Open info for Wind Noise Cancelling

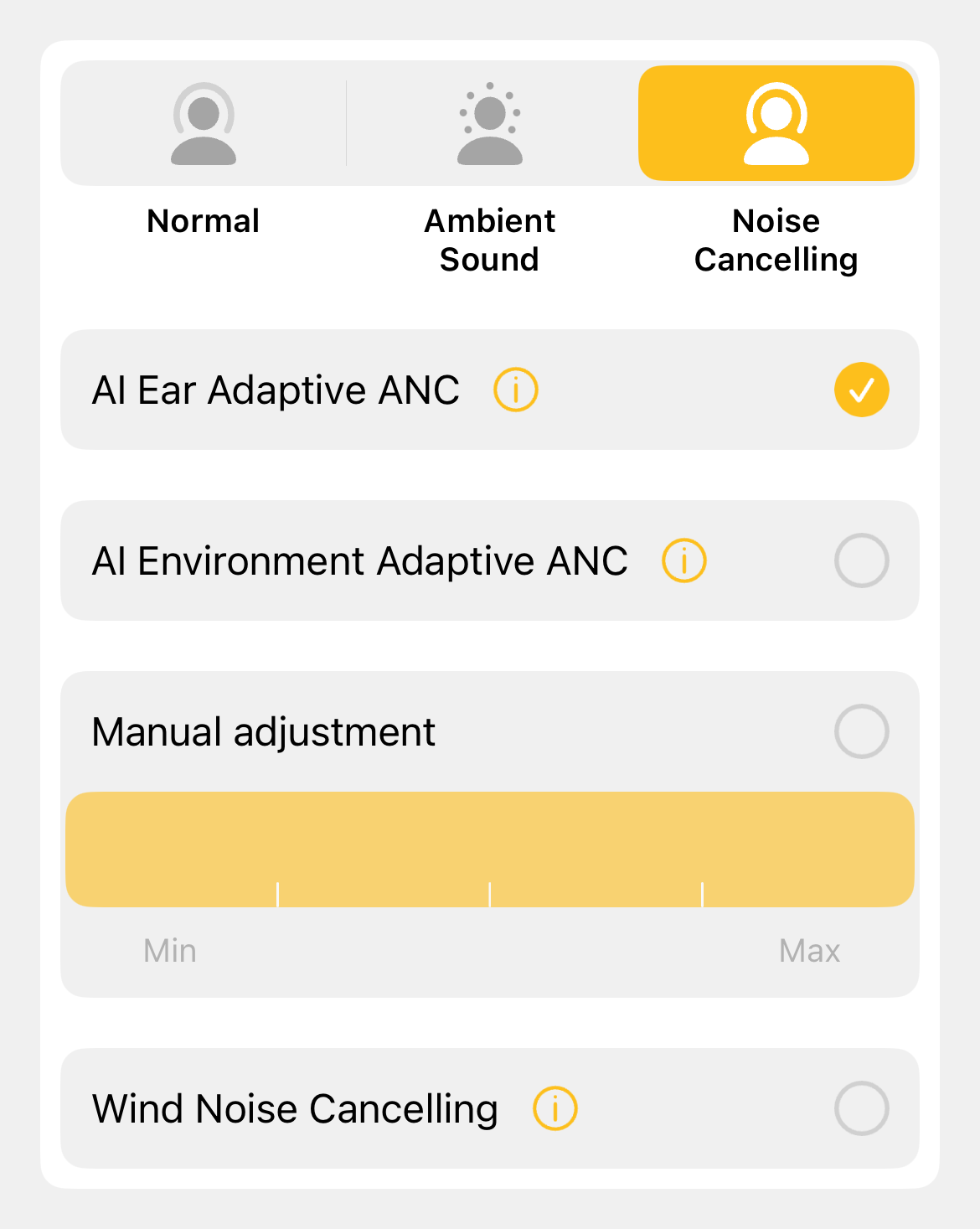point(555,1109)
